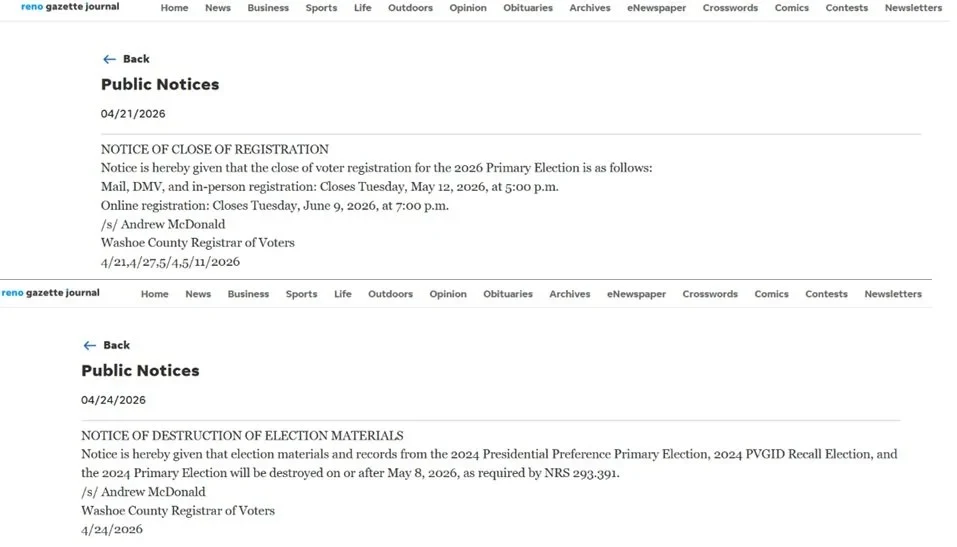The width and height of the screenshot is (957, 547).
Task: Open Obituaries in the top navigation
Action: point(528,8)
